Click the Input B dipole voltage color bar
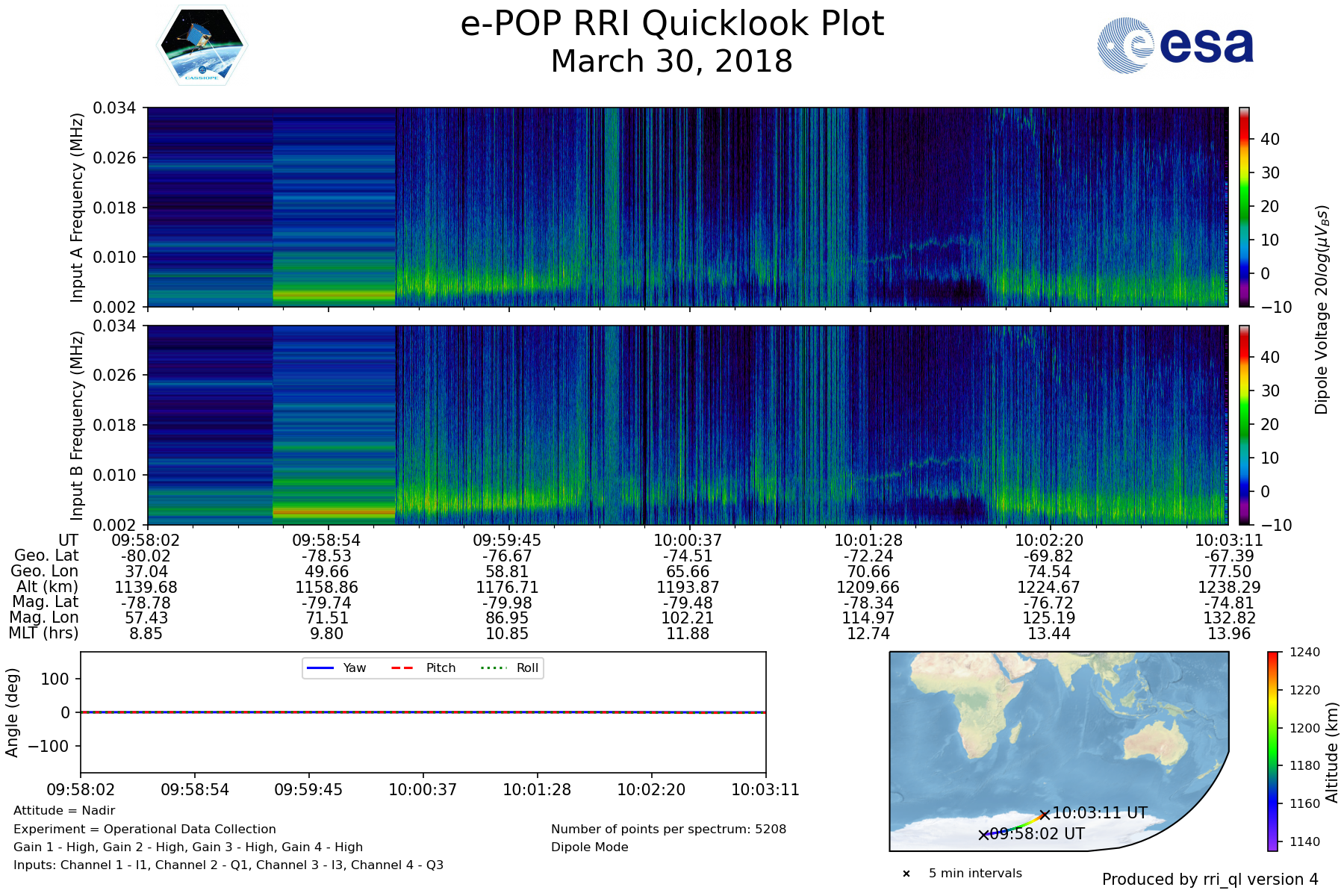The image size is (1344, 896). (1244, 425)
